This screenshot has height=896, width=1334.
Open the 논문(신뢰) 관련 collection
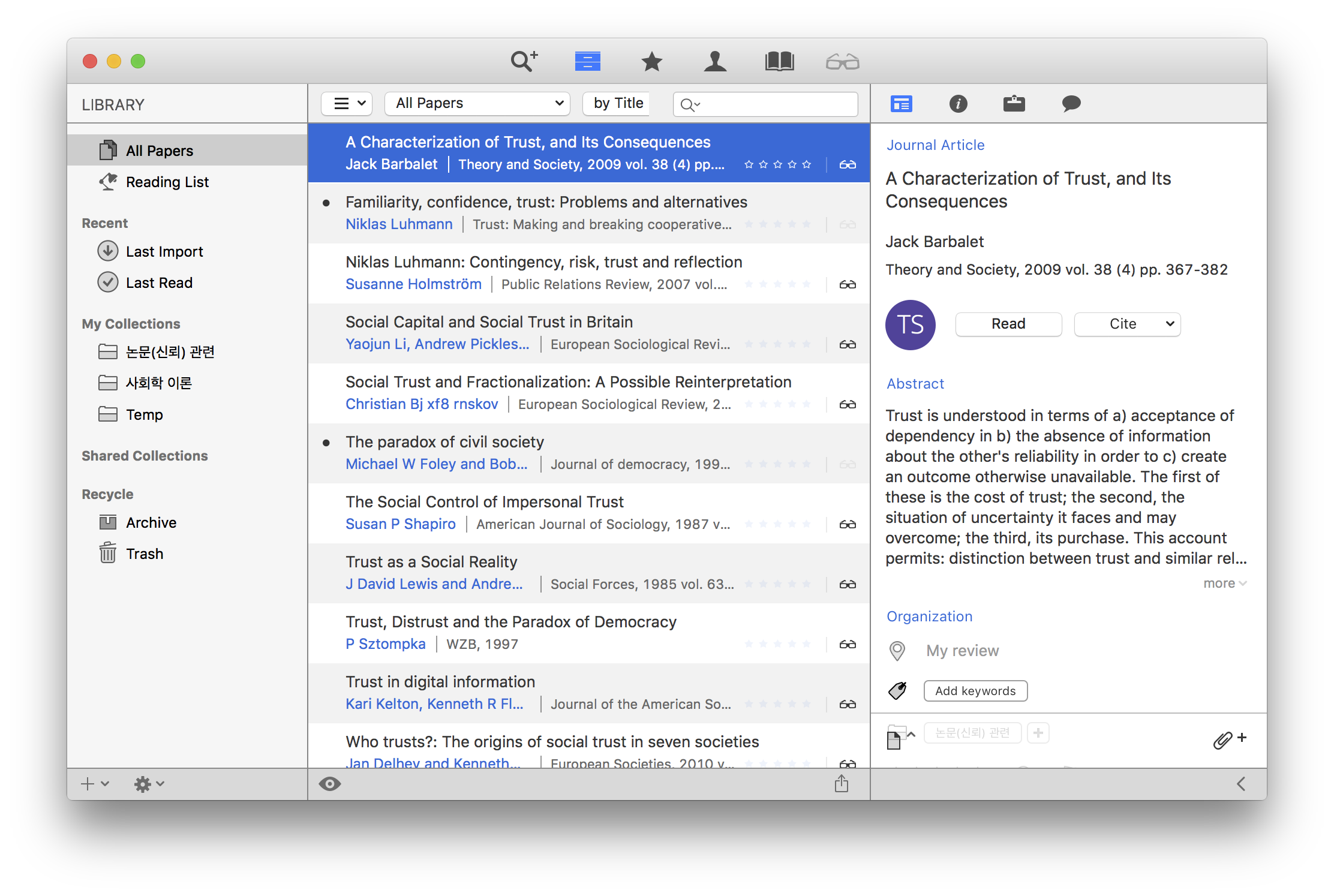[x=187, y=352]
